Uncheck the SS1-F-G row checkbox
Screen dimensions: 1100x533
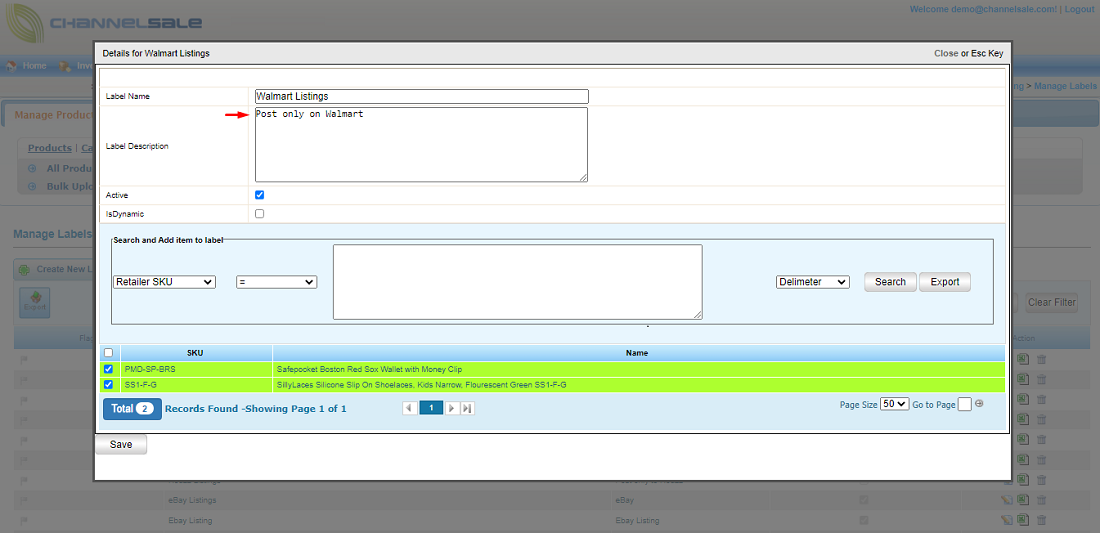point(108,384)
